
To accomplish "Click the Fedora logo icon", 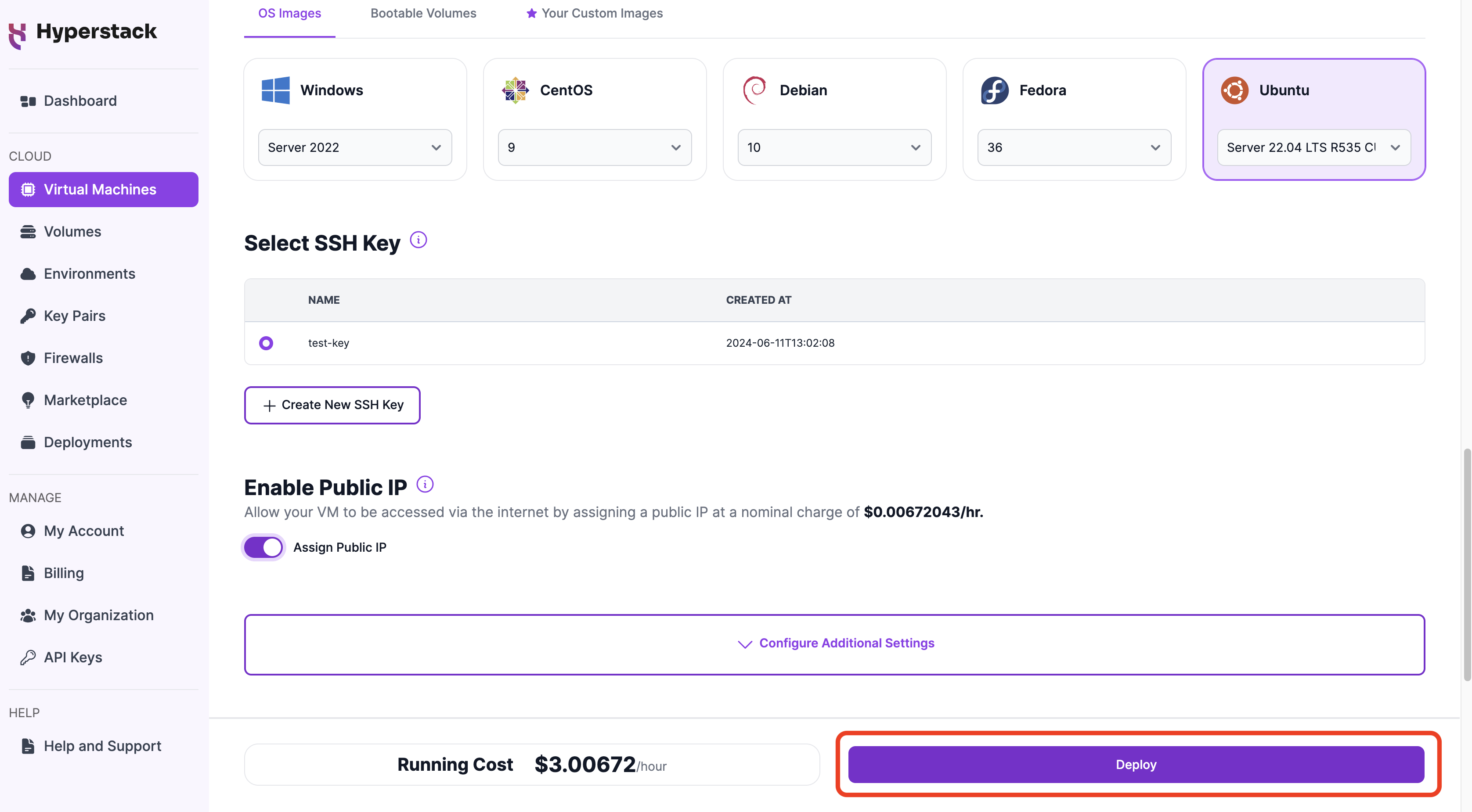I will [x=995, y=90].
